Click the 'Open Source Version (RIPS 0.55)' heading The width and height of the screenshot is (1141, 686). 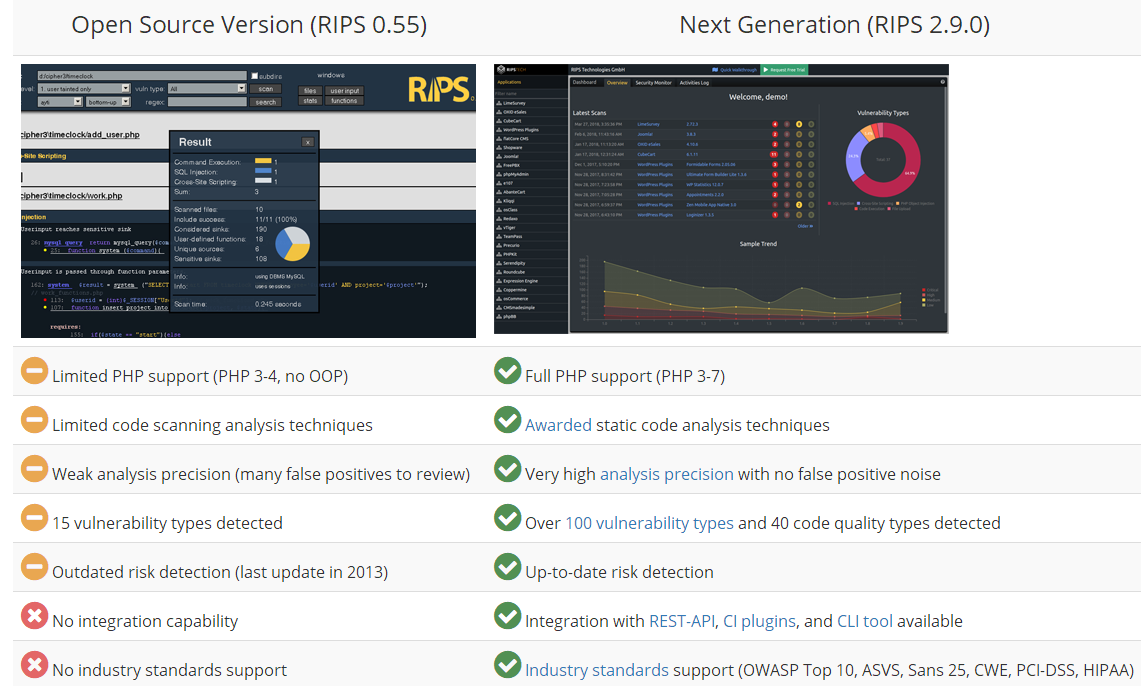tap(249, 25)
